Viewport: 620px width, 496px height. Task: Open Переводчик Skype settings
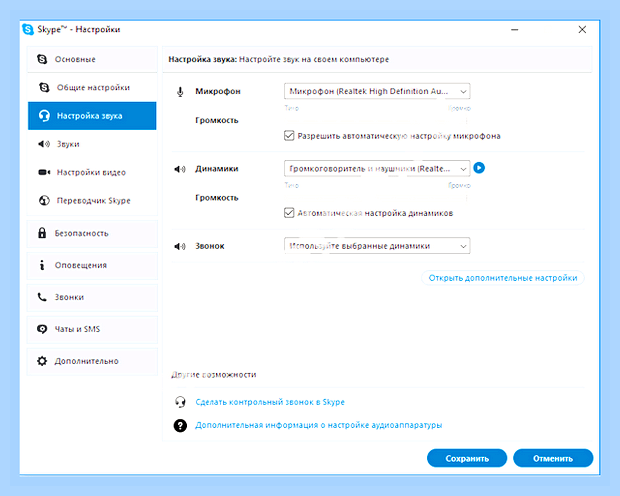(x=92, y=201)
